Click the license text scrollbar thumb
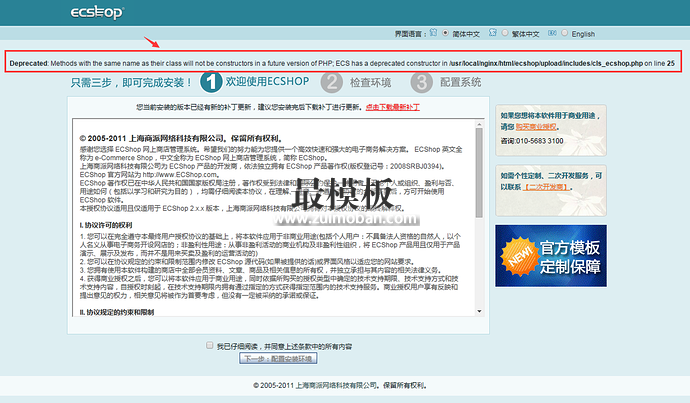This screenshot has height=403, width=690. click(479, 173)
